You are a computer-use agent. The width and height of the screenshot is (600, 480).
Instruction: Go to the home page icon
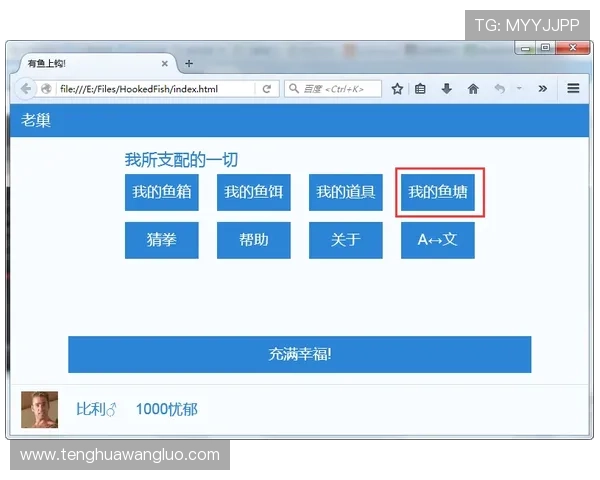473,89
